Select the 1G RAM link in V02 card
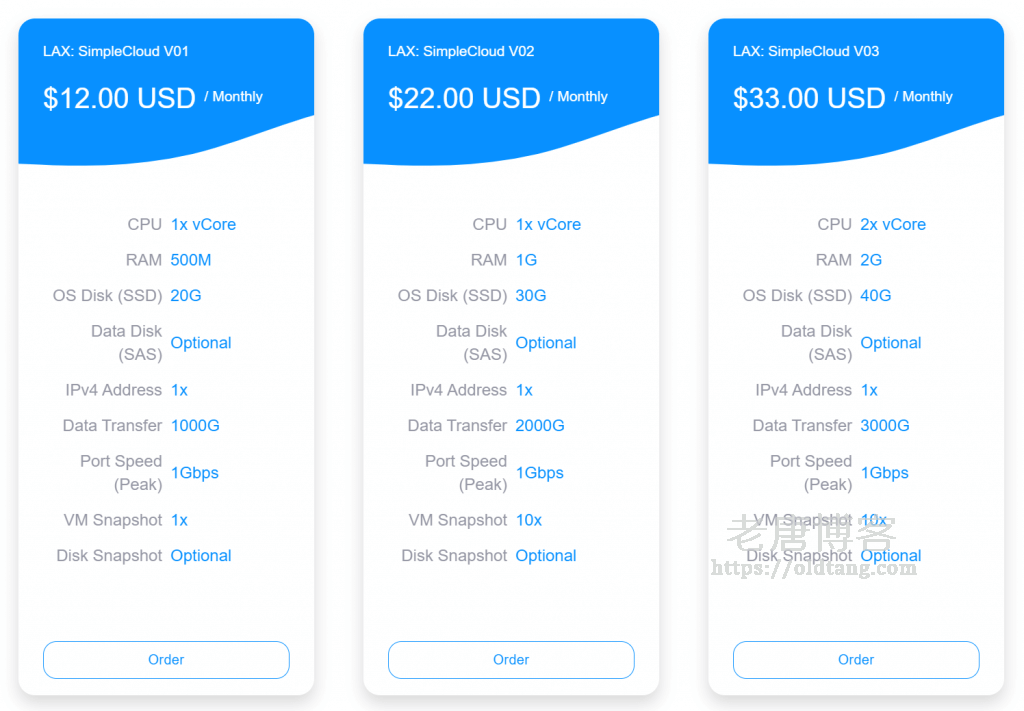The width and height of the screenshot is (1024, 711). [525, 259]
